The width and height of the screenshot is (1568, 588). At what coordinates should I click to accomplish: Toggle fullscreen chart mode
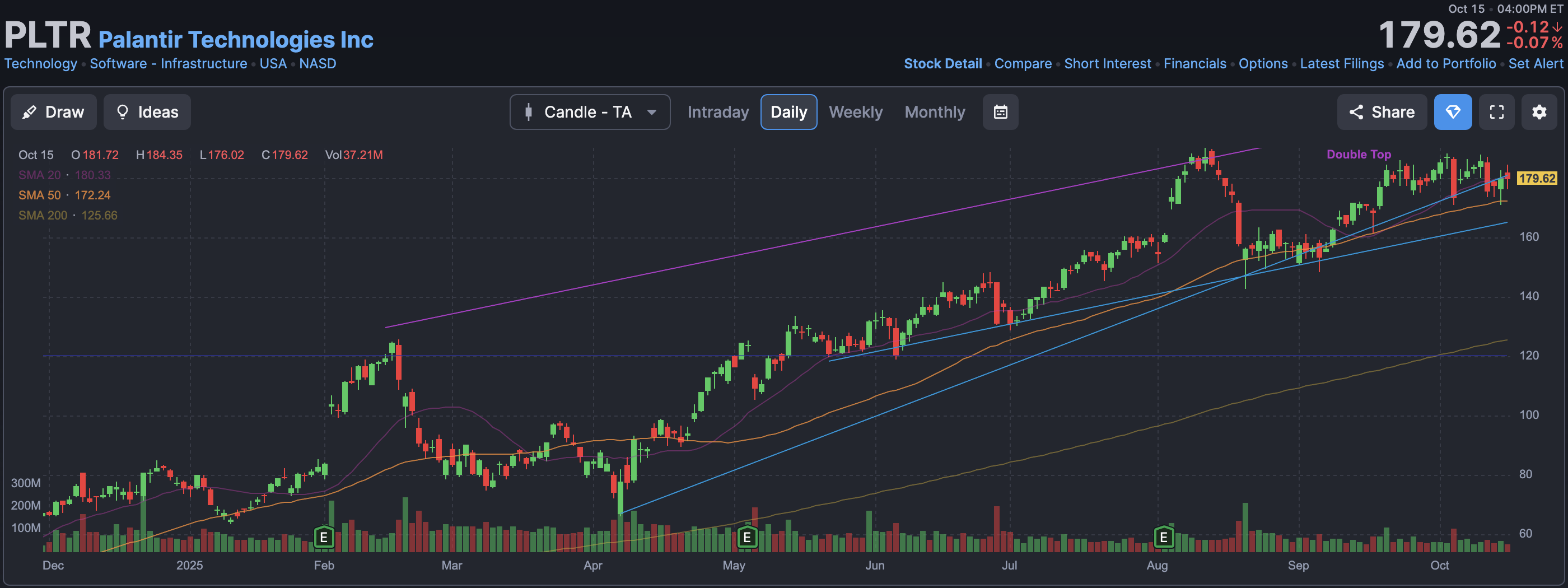coord(1496,112)
